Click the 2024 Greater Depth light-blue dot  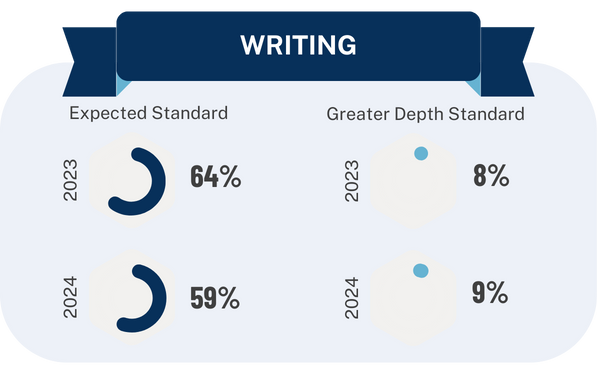click(421, 271)
